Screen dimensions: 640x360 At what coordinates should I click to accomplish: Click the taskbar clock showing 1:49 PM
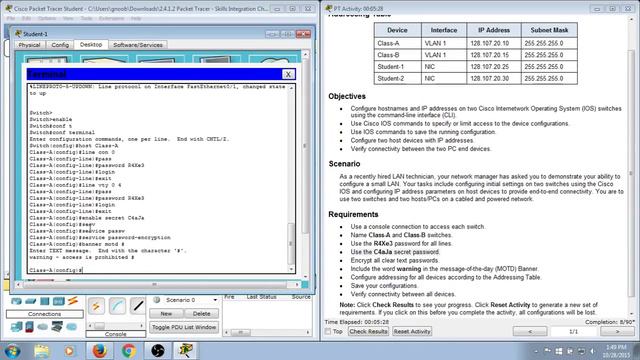click(616, 351)
